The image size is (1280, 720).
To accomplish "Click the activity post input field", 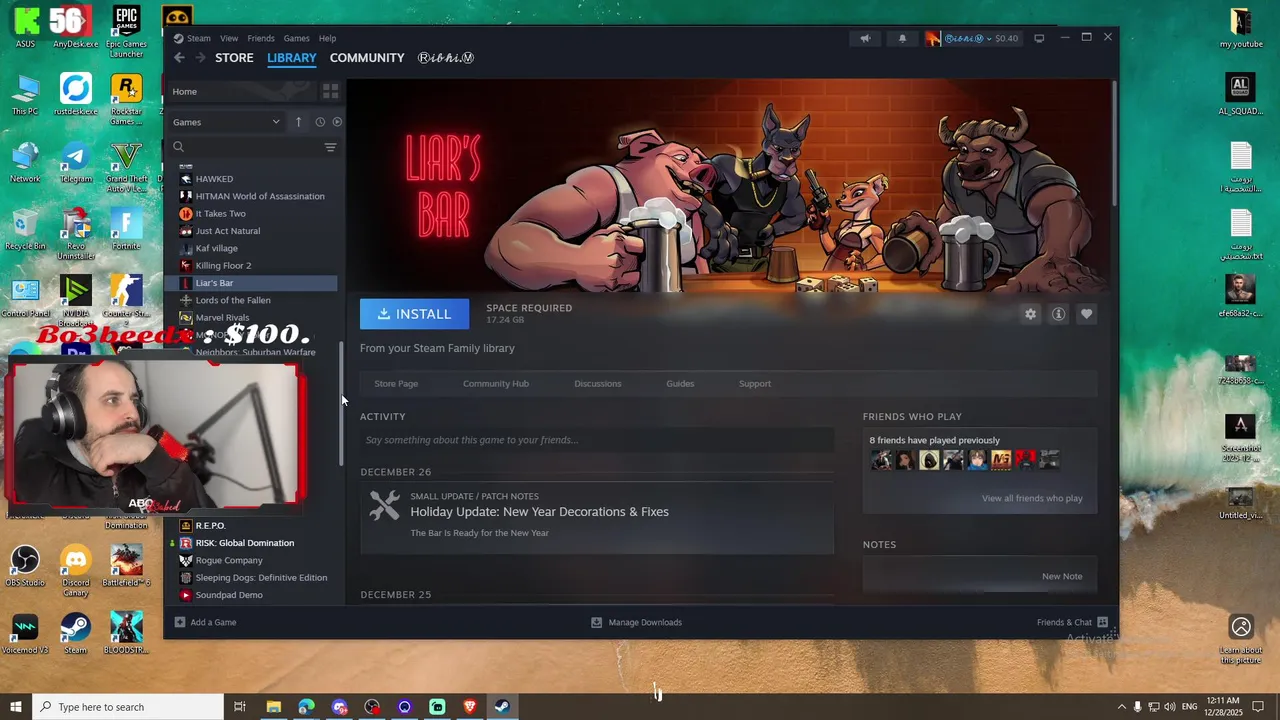I will point(597,440).
